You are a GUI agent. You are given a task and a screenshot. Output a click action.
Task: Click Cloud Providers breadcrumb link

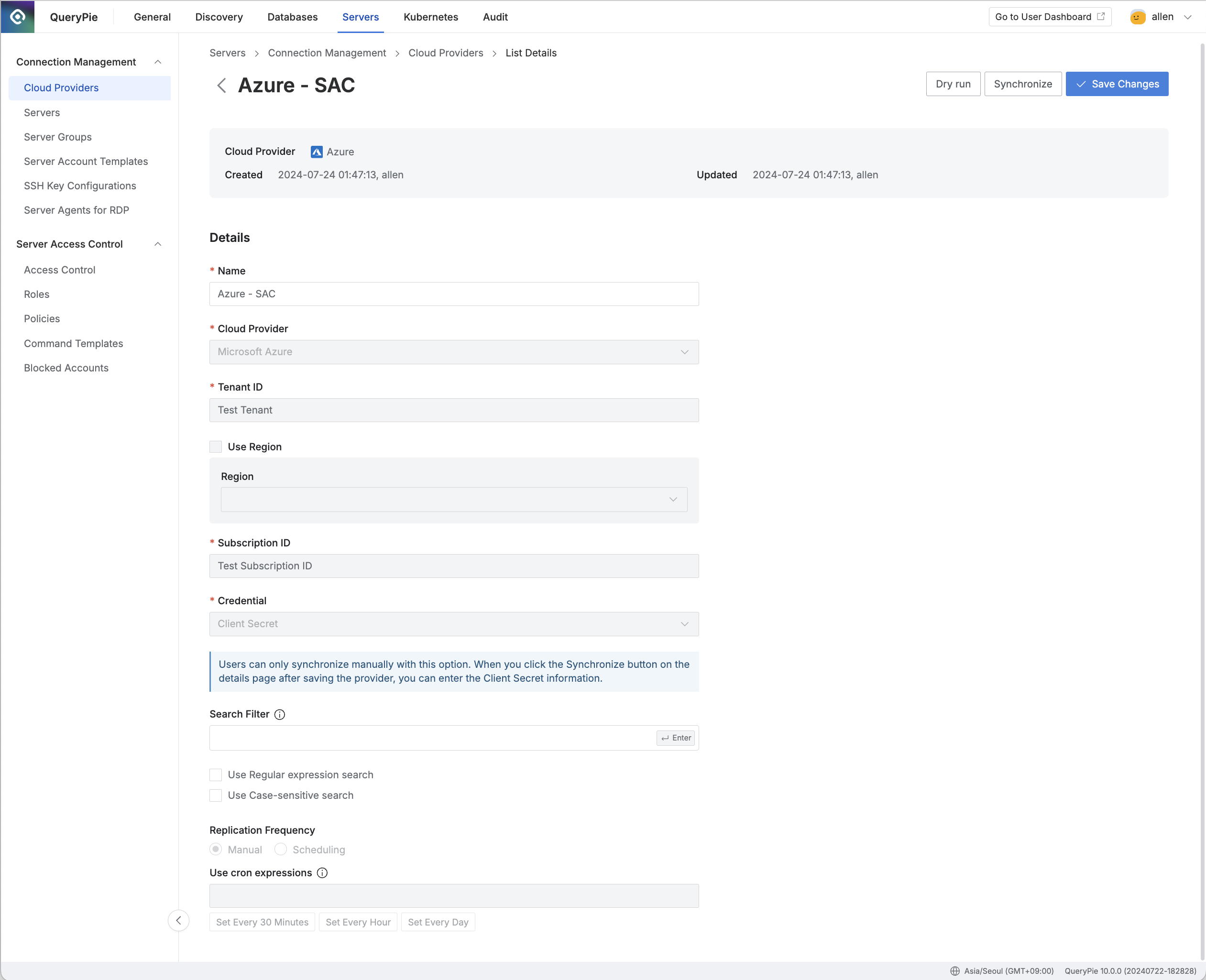446,53
